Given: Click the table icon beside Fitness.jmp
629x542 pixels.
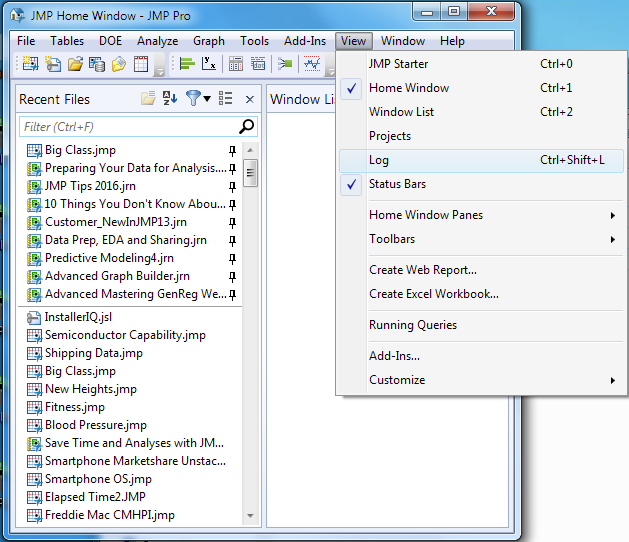Looking at the screenshot, I should tap(34, 408).
